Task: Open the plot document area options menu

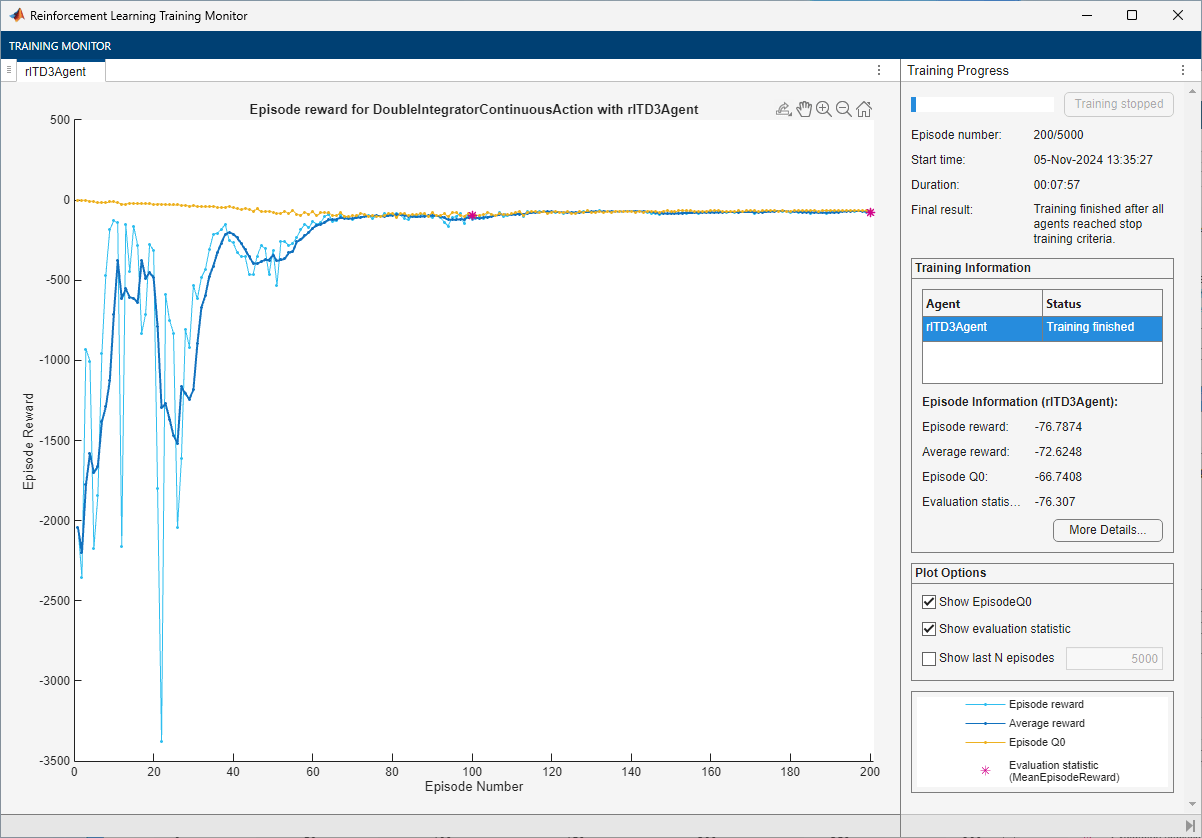Action: pos(879,70)
